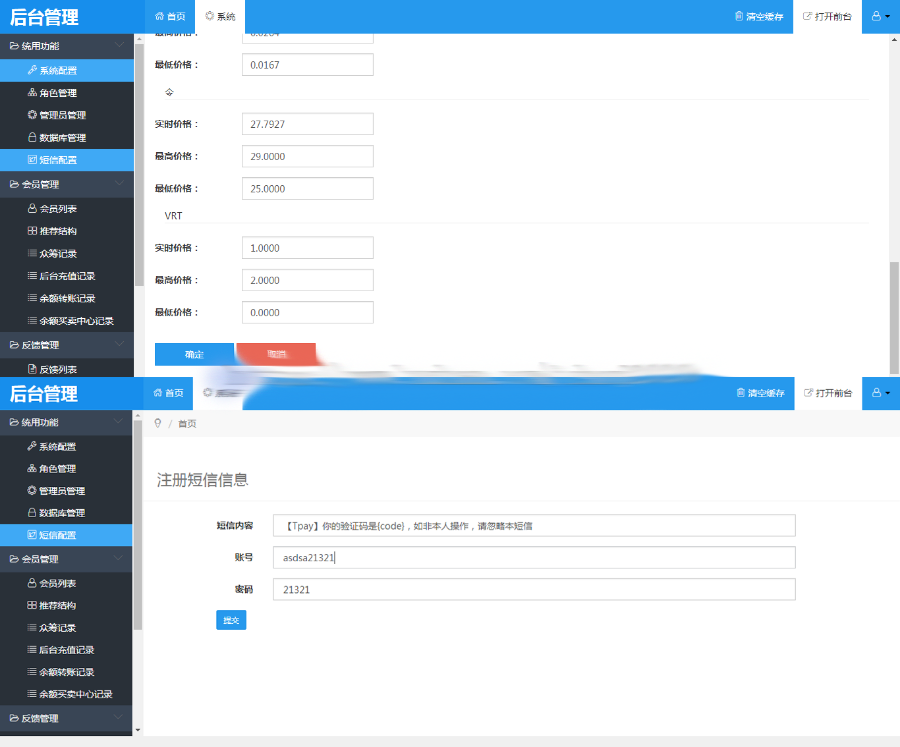Open 后台充值记录 in the 注册短信信息 page sidebar

[x=66, y=650]
